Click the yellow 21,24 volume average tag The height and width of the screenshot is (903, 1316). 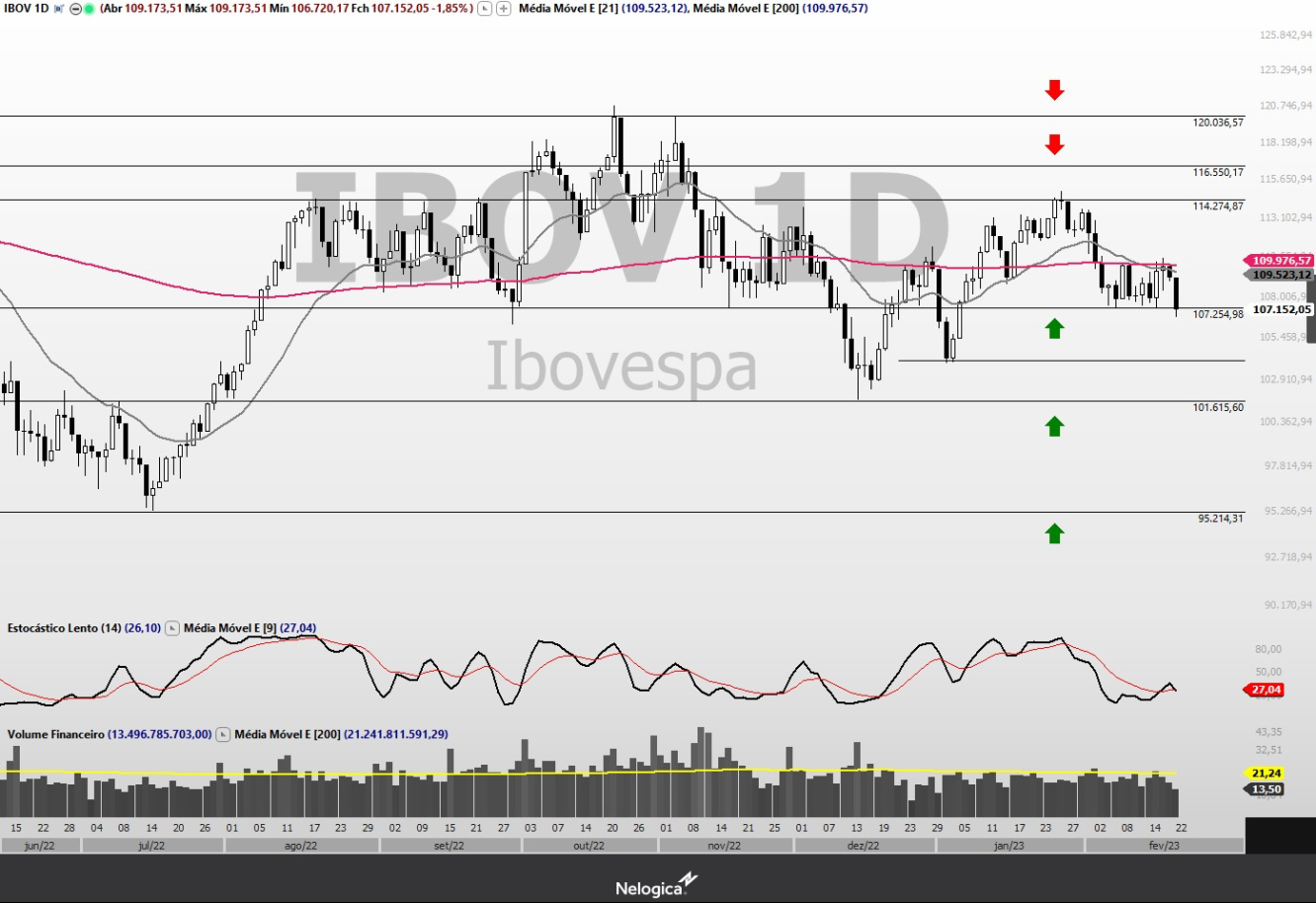click(1264, 774)
